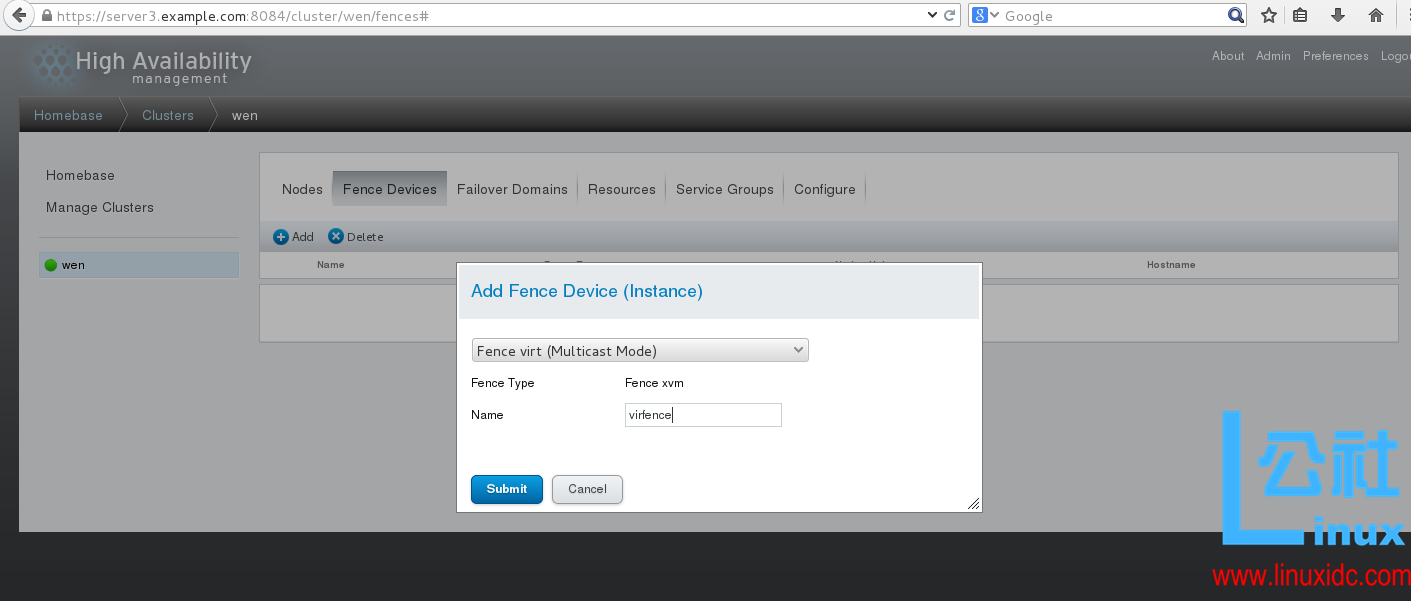Open the Preferences link in top bar
Screen dimensions: 1411x601
1335,56
